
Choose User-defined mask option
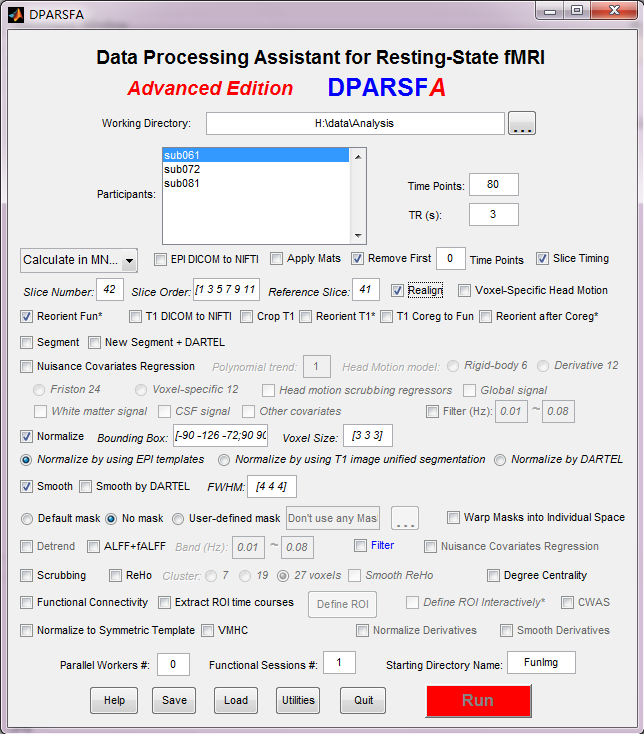[x=177, y=519]
